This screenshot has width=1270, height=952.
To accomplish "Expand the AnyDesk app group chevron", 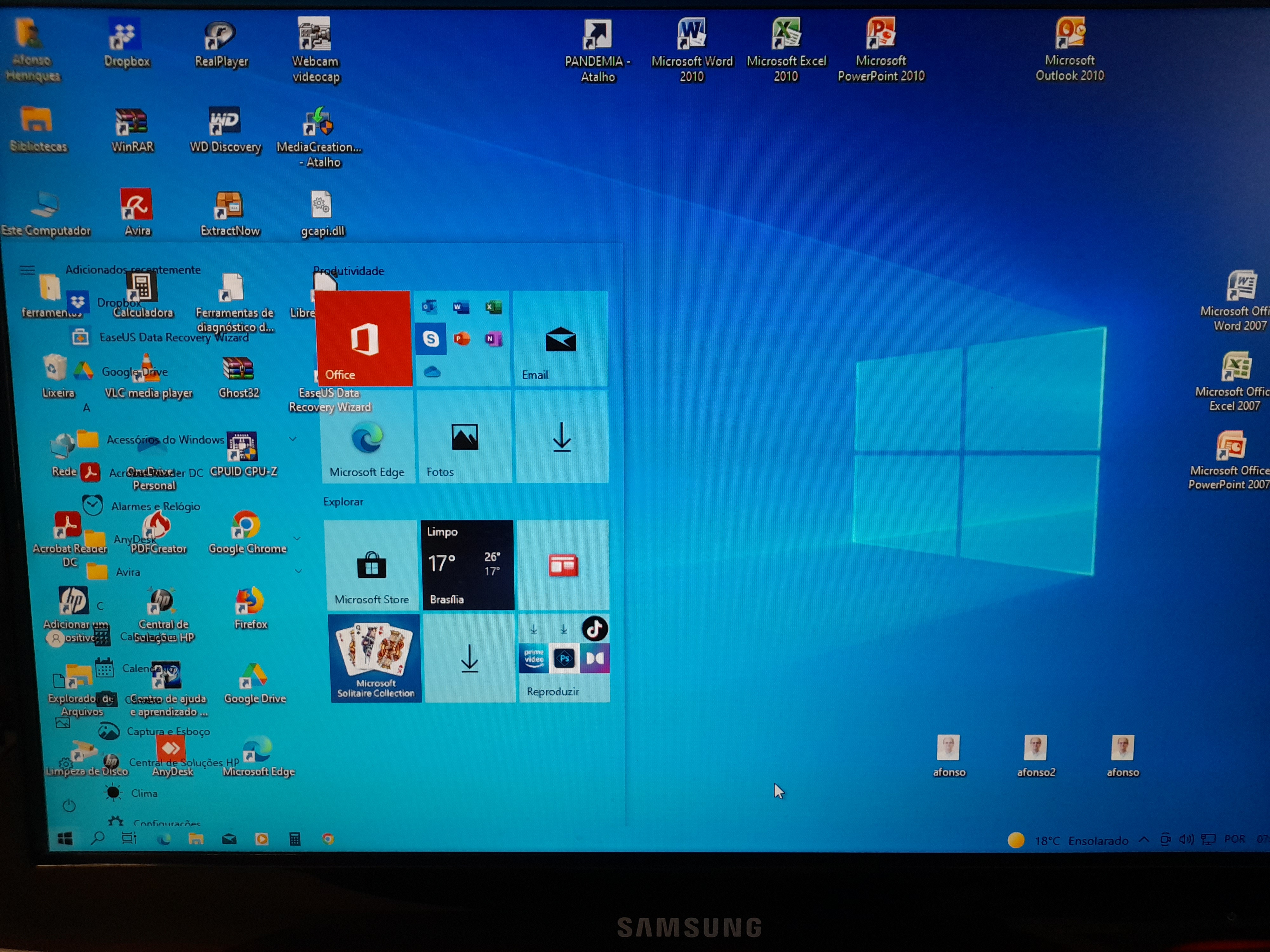I will (297, 538).
